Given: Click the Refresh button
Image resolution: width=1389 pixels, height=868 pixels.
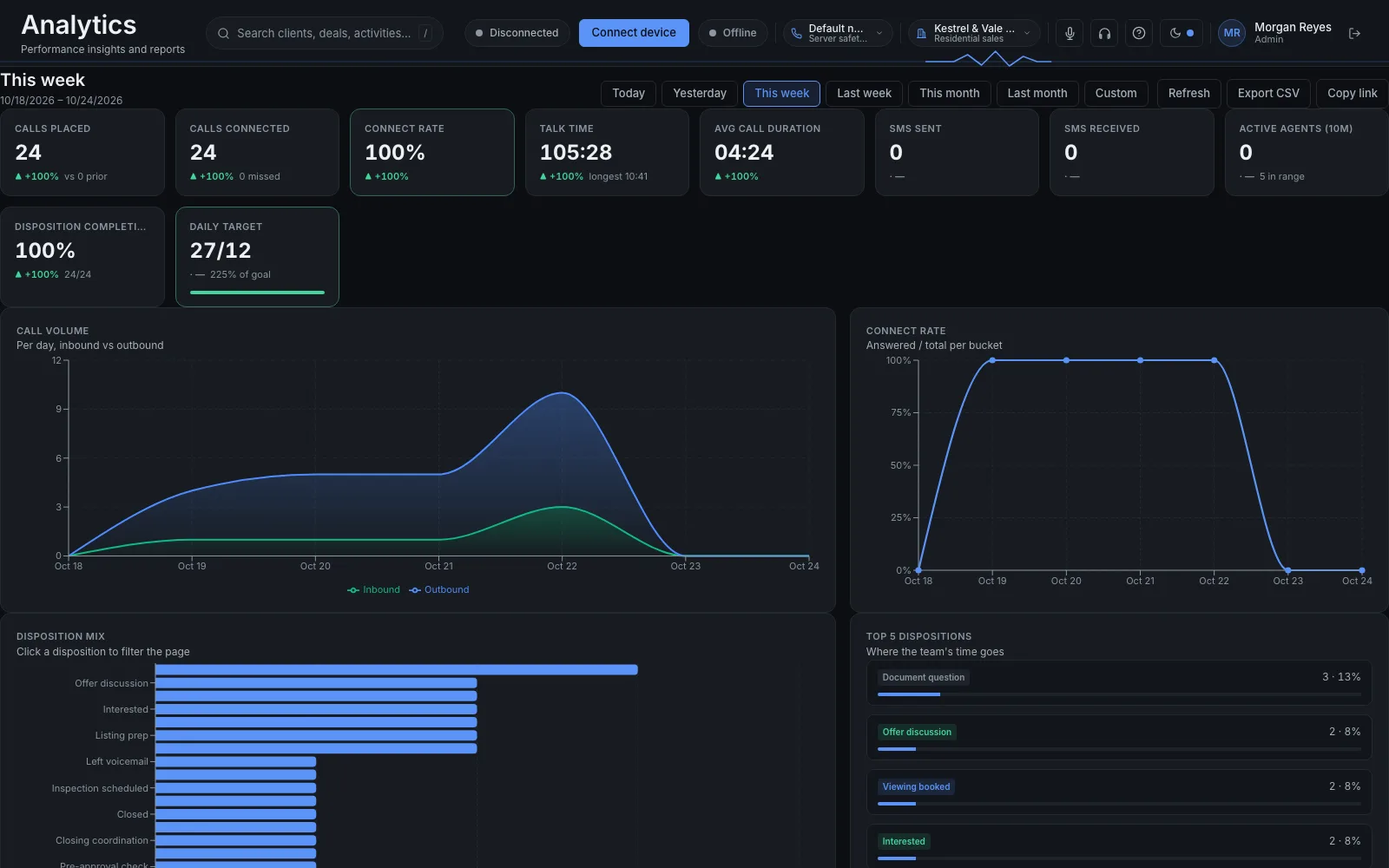Looking at the screenshot, I should [1188, 93].
